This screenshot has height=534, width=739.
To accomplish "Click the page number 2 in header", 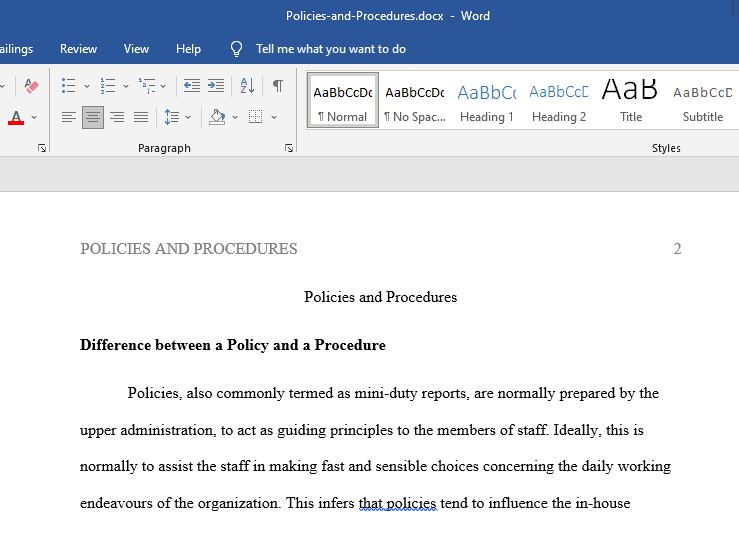I will click(x=677, y=249).
